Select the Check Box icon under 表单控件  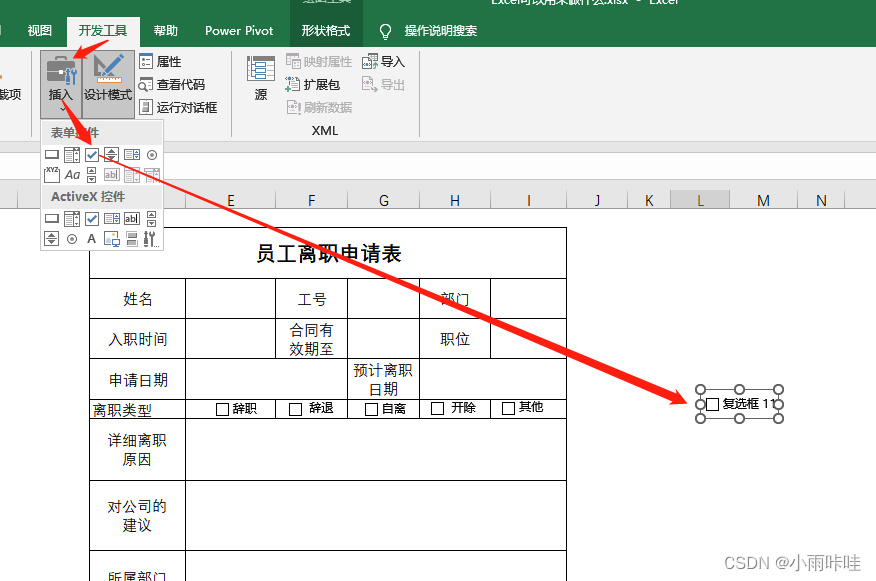point(93,154)
